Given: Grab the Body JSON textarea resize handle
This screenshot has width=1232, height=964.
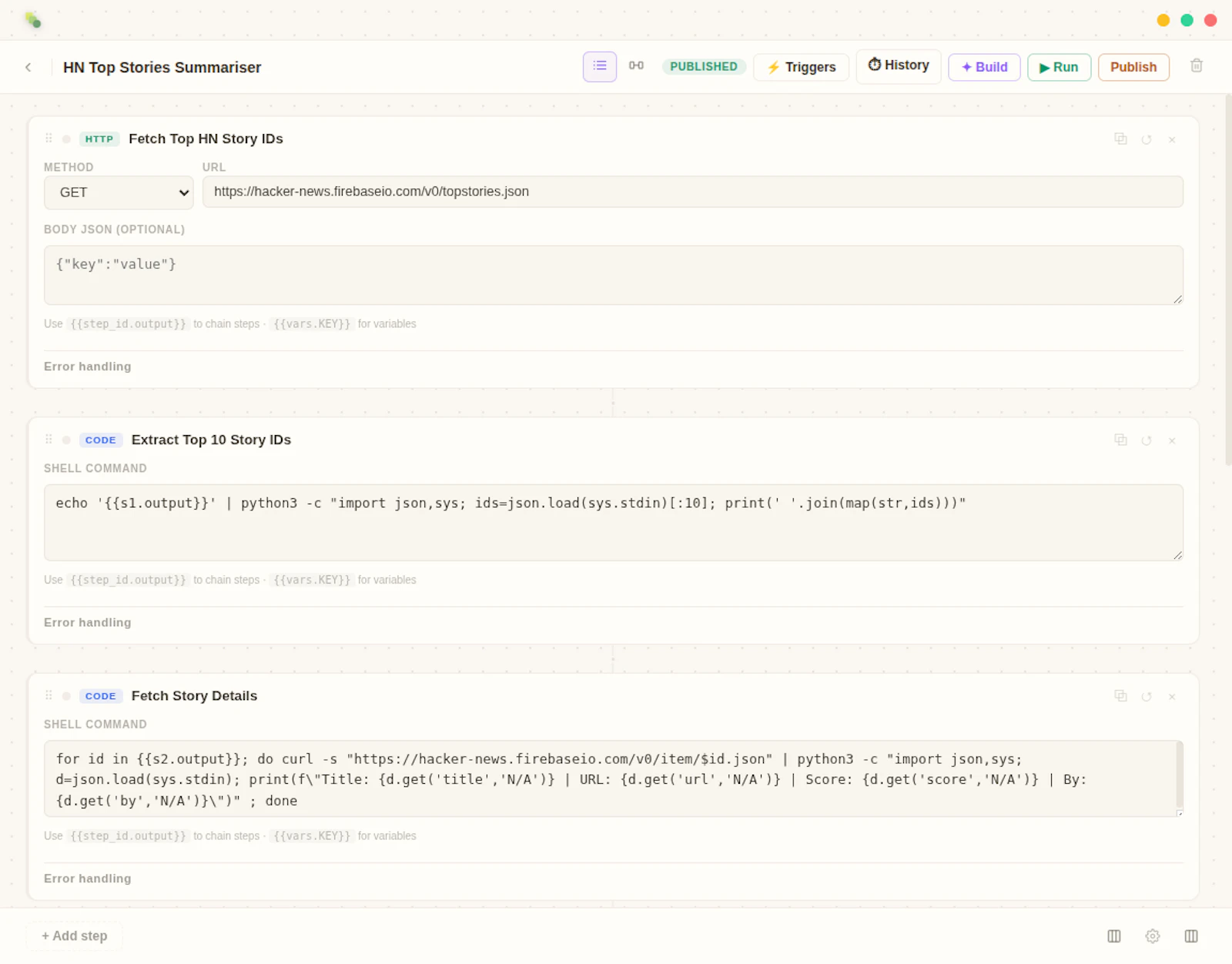Looking at the screenshot, I should (x=1177, y=299).
